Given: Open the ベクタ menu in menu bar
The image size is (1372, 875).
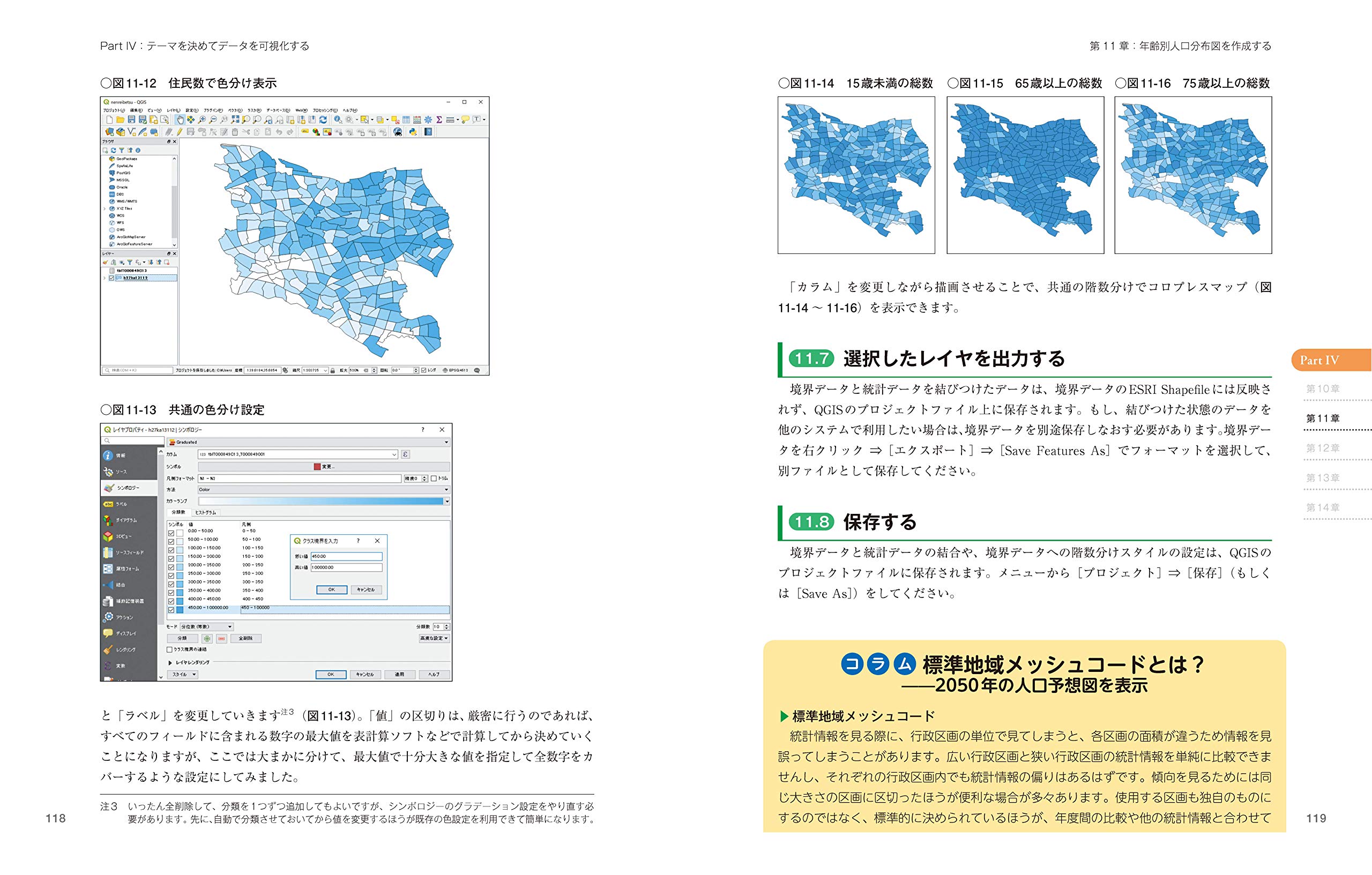Looking at the screenshot, I should tap(235, 110).
